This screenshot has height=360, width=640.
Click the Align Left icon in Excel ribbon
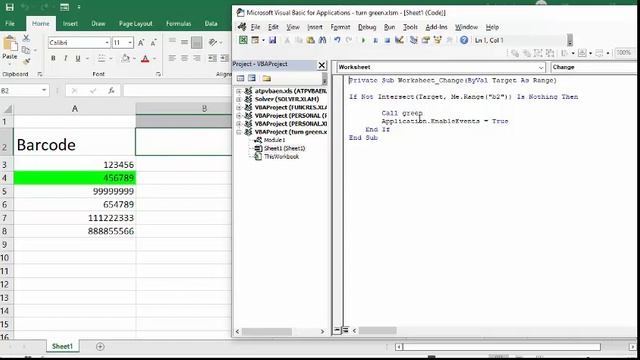click(x=172, y=58)
